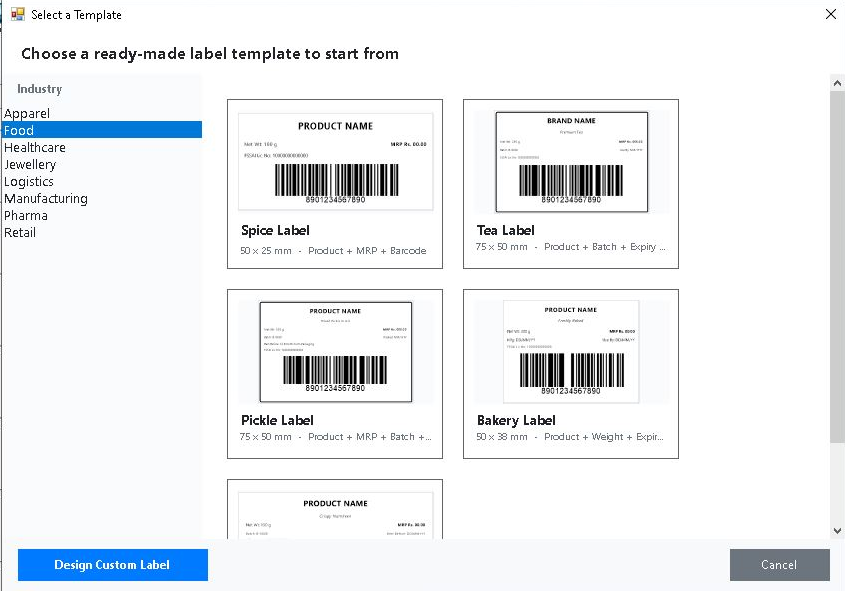Viewport: 846px width, 594px height.
Task: Cancel the template selection dialog
Action: [x=780, y=565]
